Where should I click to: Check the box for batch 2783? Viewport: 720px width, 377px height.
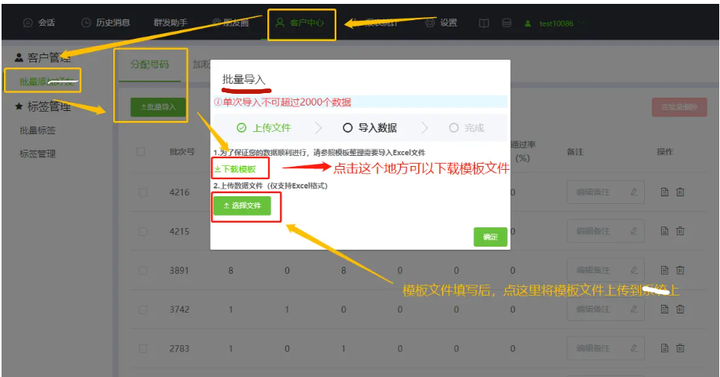click(x=143, y=349)
